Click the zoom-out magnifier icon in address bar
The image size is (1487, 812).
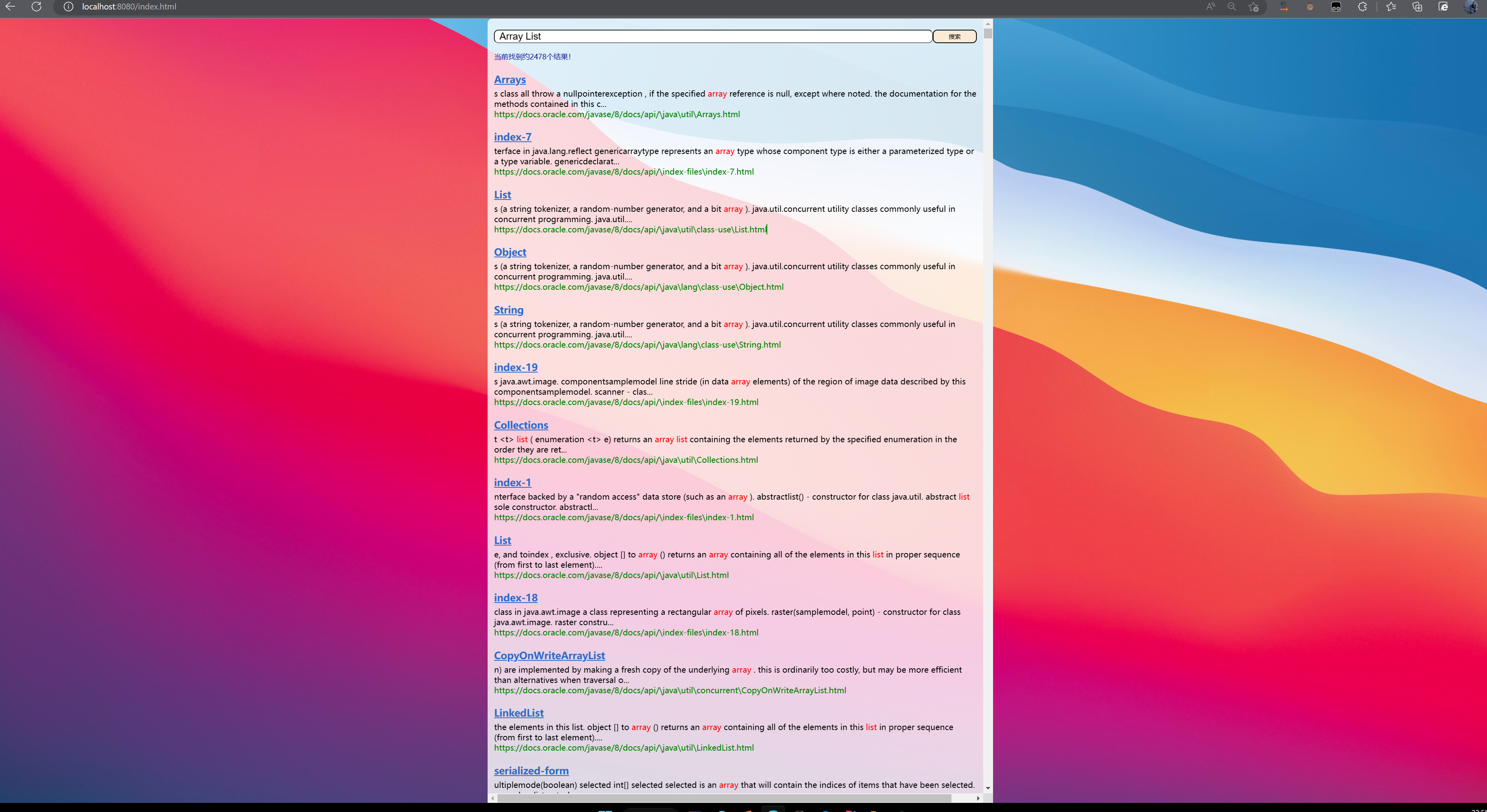click(x=1232, y=7)
